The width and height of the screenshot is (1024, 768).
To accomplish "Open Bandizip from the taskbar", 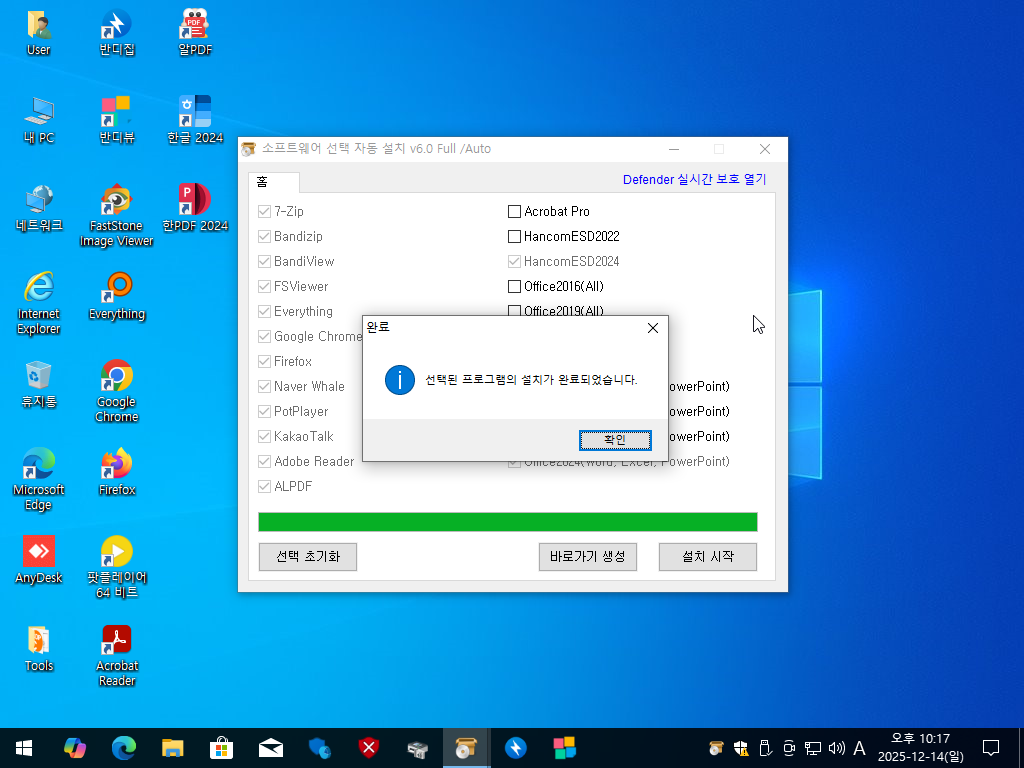I will point(515,748).
